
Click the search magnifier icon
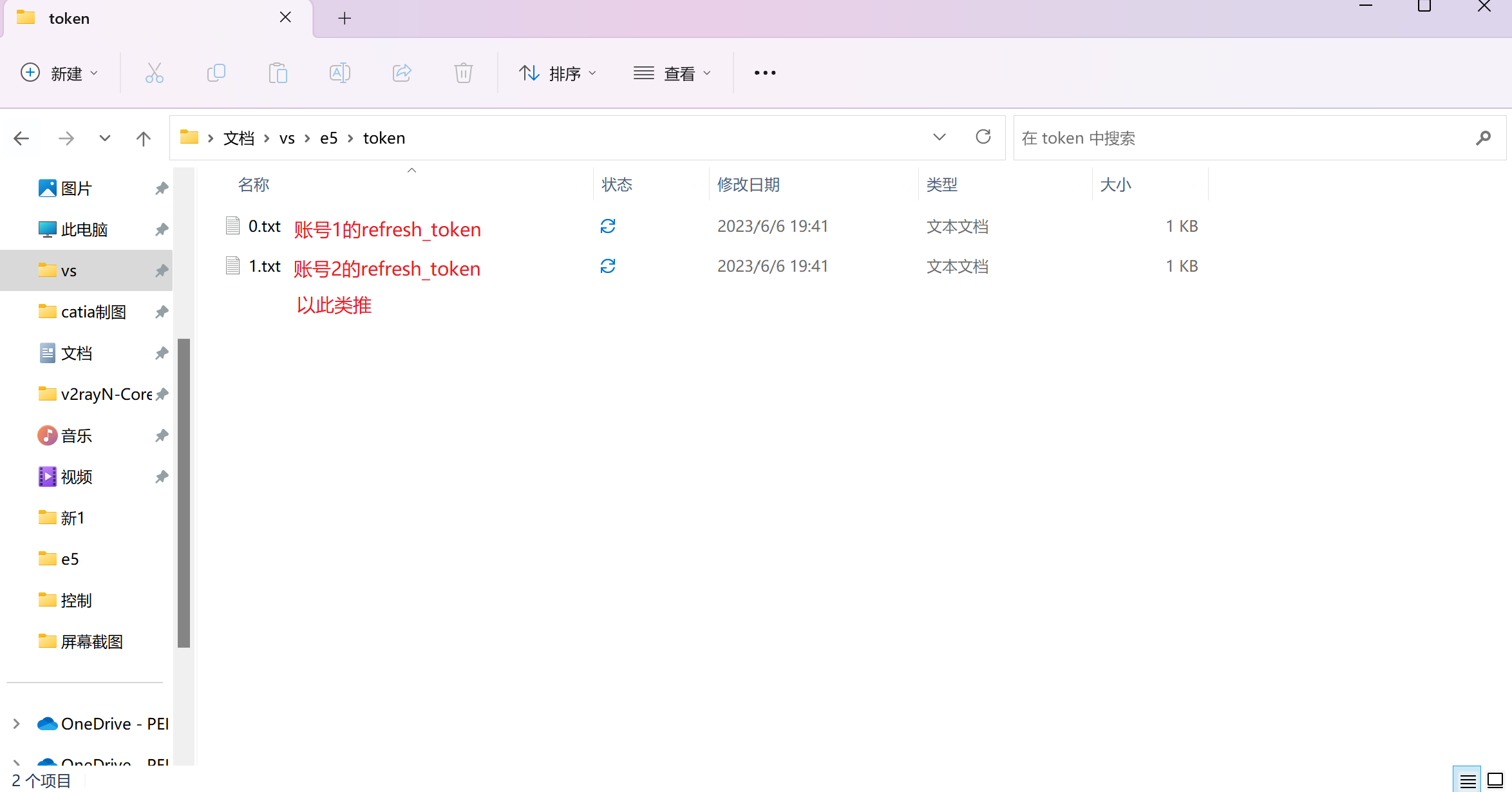point(1484,138)
